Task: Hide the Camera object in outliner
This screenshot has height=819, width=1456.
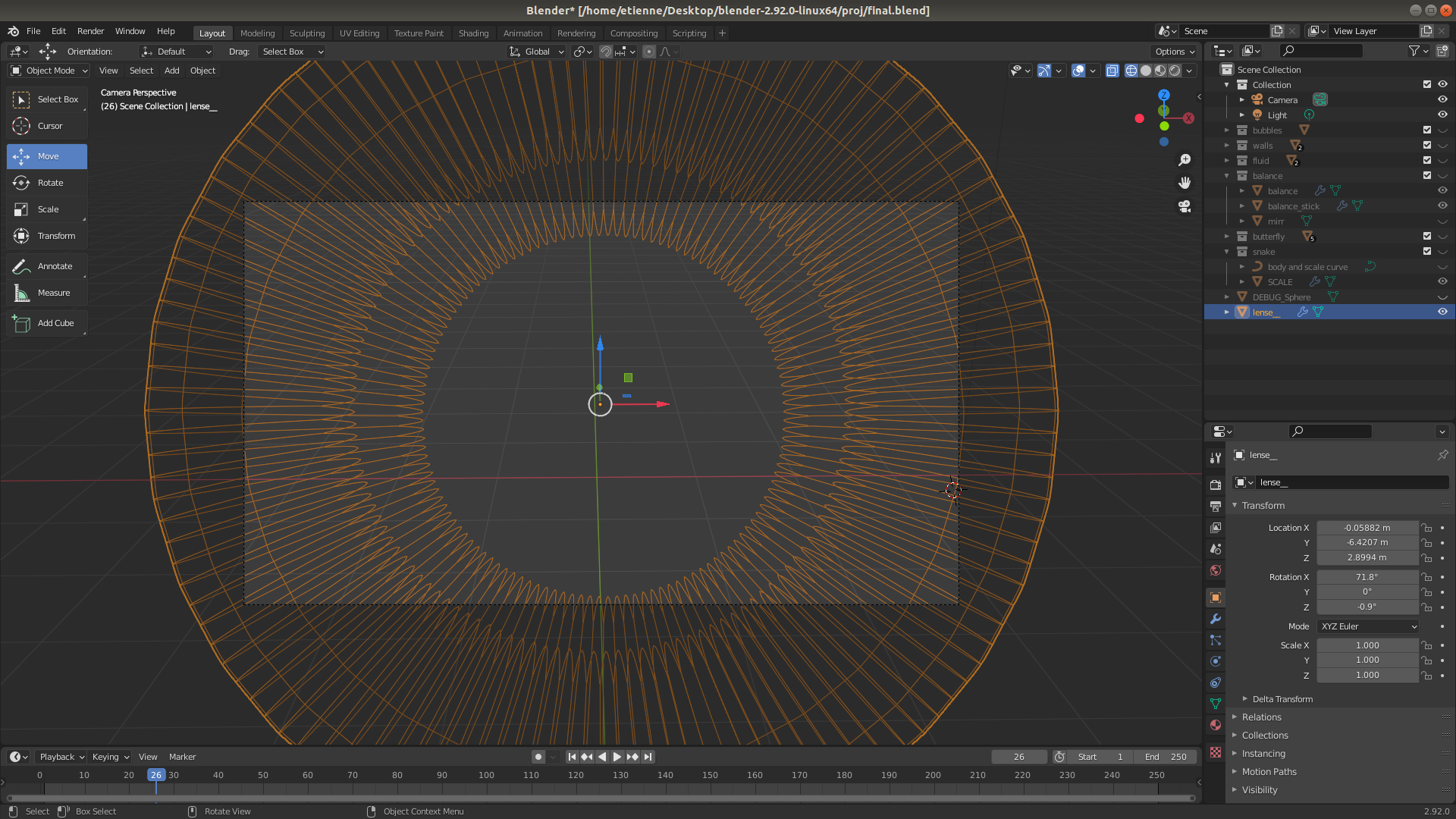Action: 1442,100
